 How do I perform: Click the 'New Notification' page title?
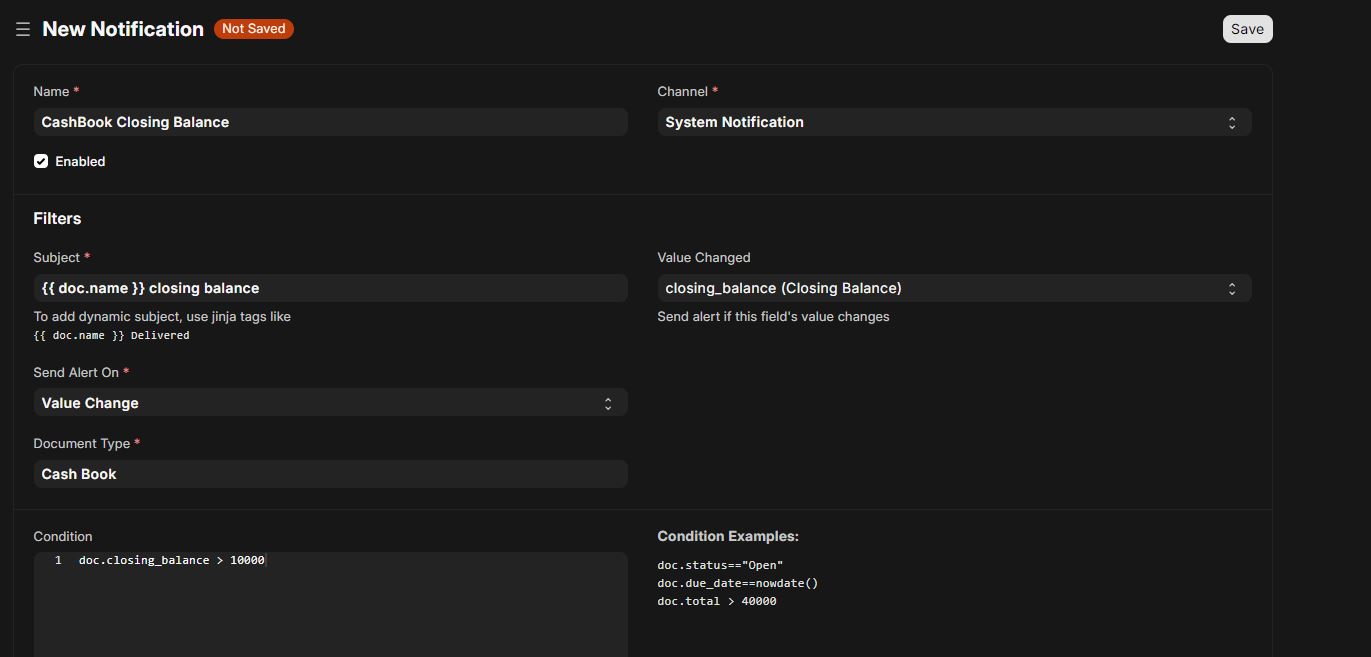tap(123, 29)
